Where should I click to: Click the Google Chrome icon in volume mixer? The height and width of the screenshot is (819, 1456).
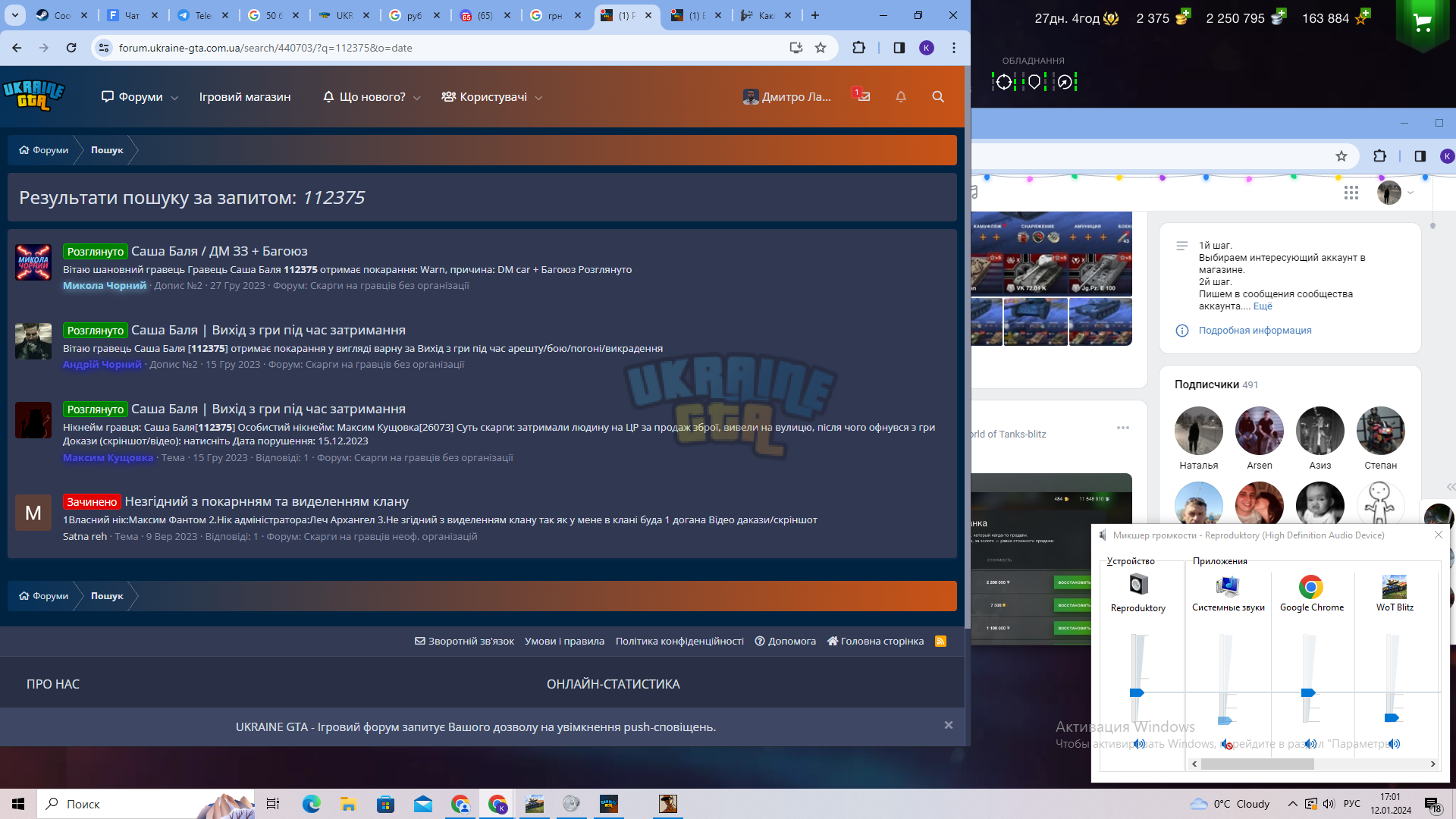pos(1311,587)
